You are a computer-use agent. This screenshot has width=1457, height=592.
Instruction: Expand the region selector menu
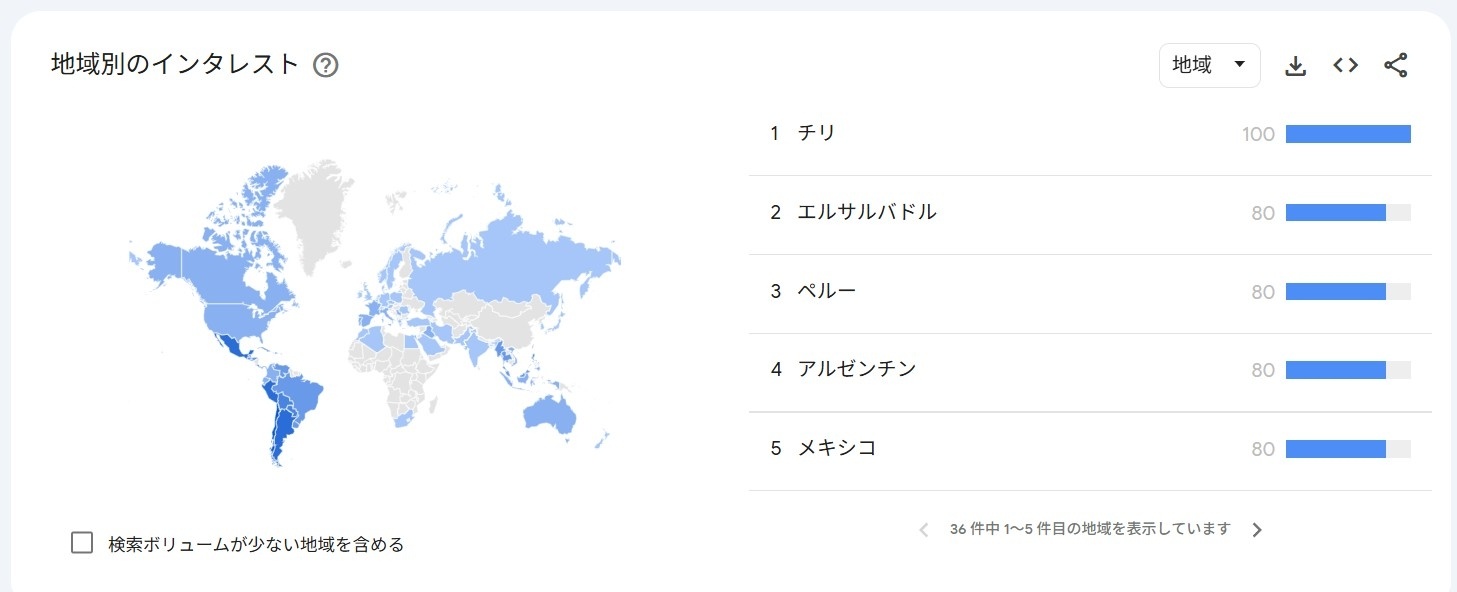(1209, 64)
